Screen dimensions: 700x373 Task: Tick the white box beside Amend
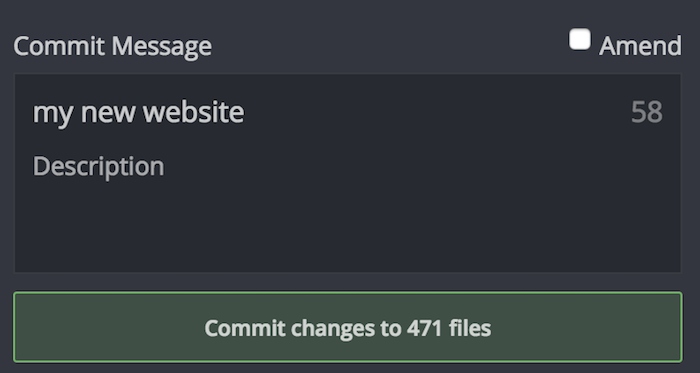click(x=579, y=40)
